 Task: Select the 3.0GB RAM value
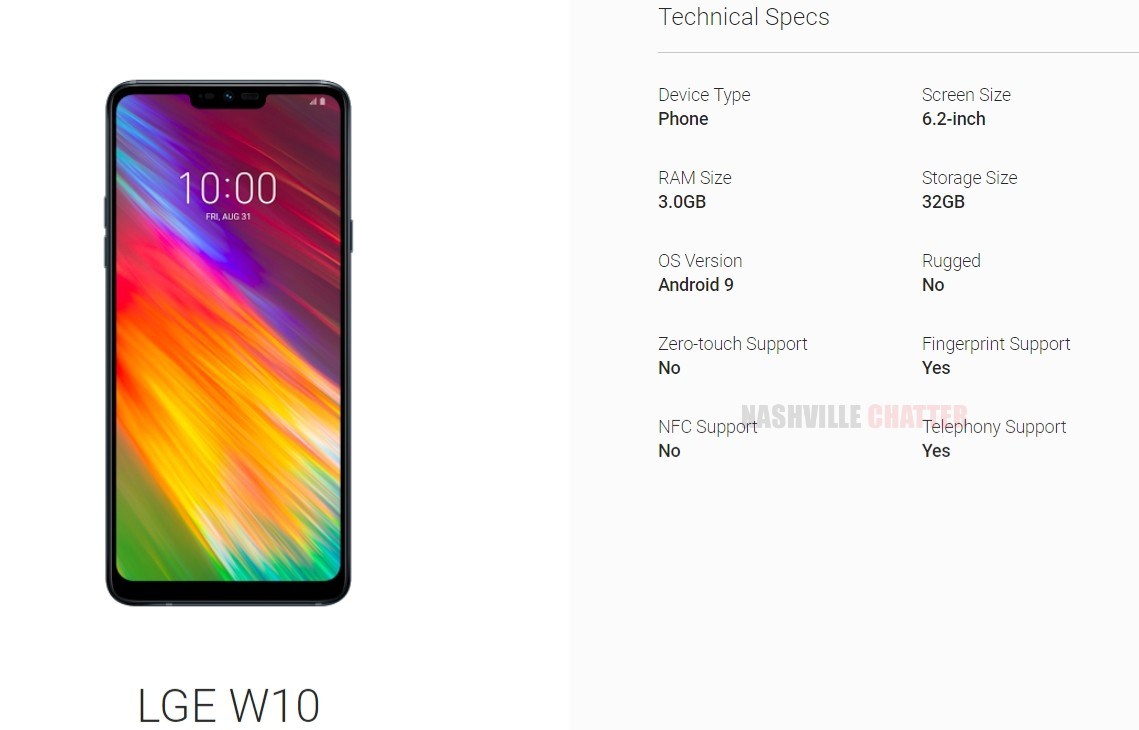point(682,202)
